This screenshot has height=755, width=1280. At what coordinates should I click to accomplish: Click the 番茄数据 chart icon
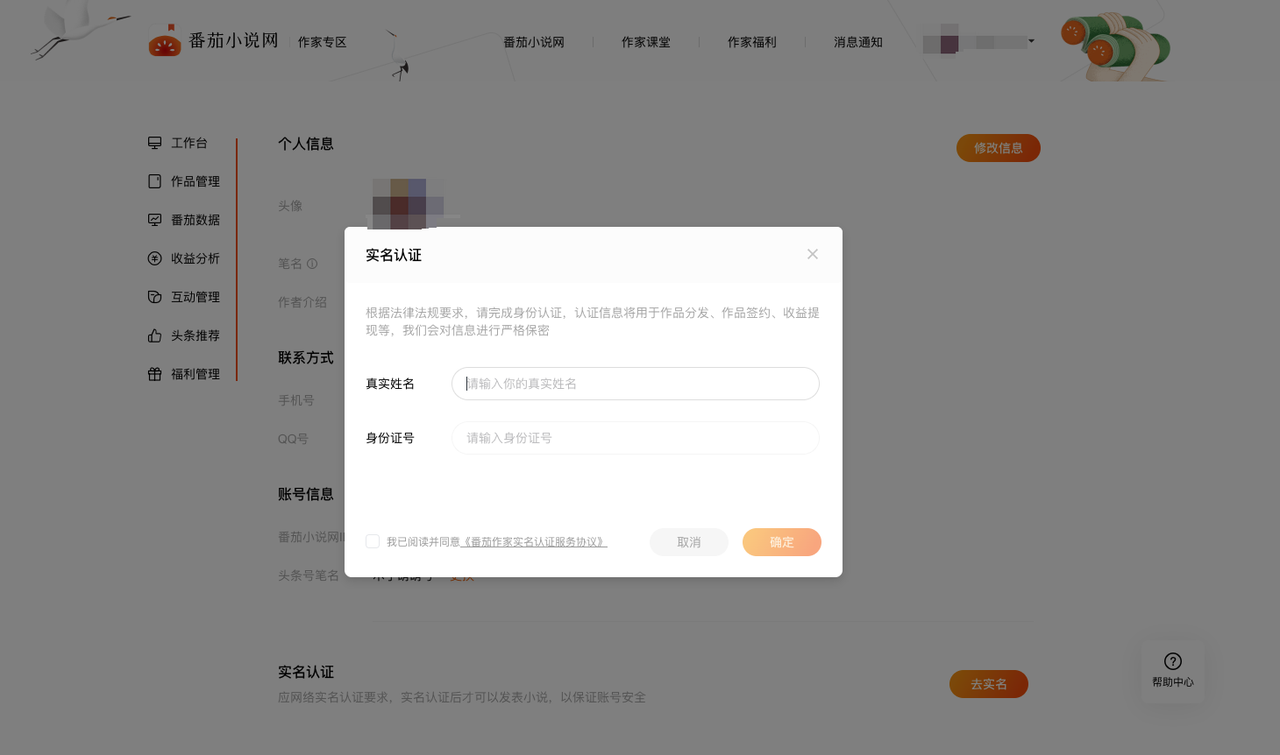pyautogui.click(x=154, y=220)
